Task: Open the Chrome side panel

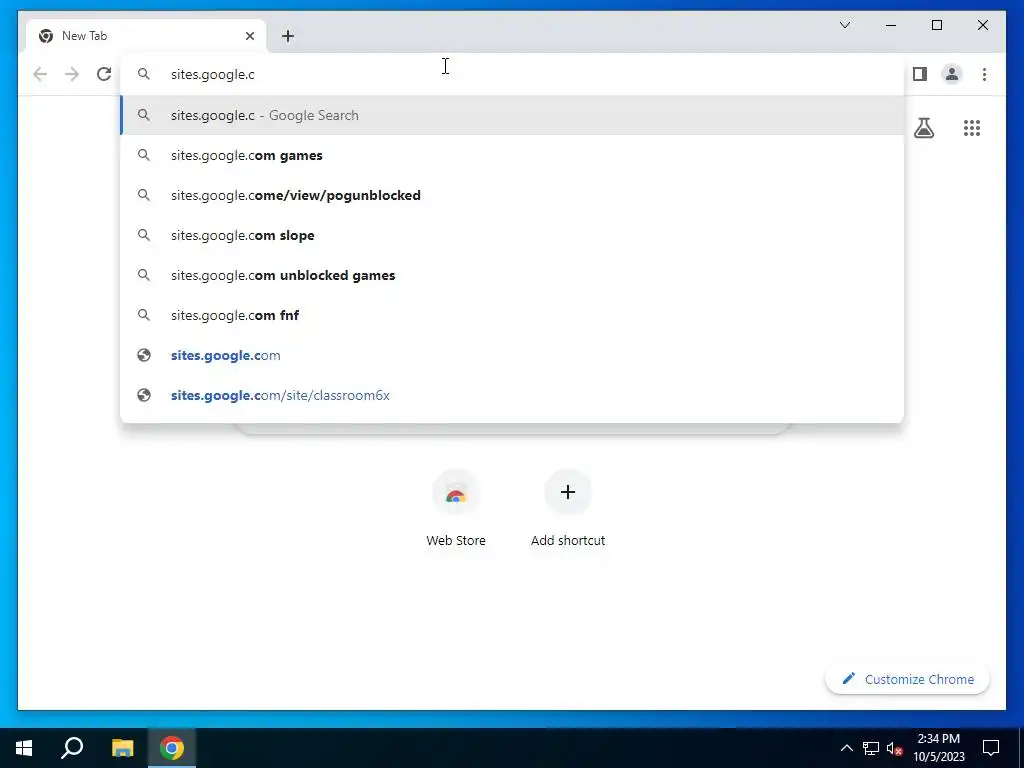Action: point(920,74)
